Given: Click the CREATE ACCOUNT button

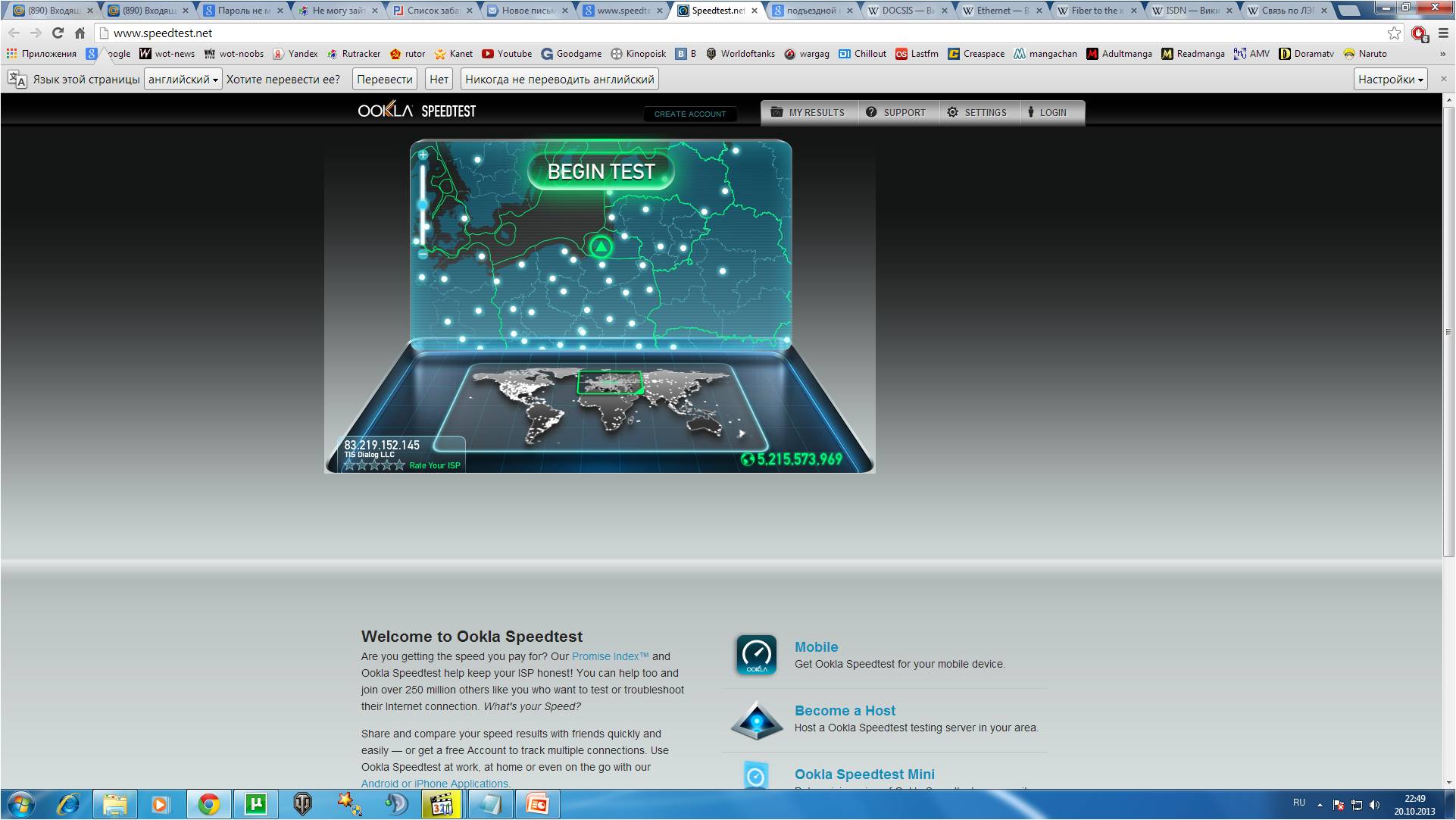Looking at the screenshot, I should click(x=690, y=114).
